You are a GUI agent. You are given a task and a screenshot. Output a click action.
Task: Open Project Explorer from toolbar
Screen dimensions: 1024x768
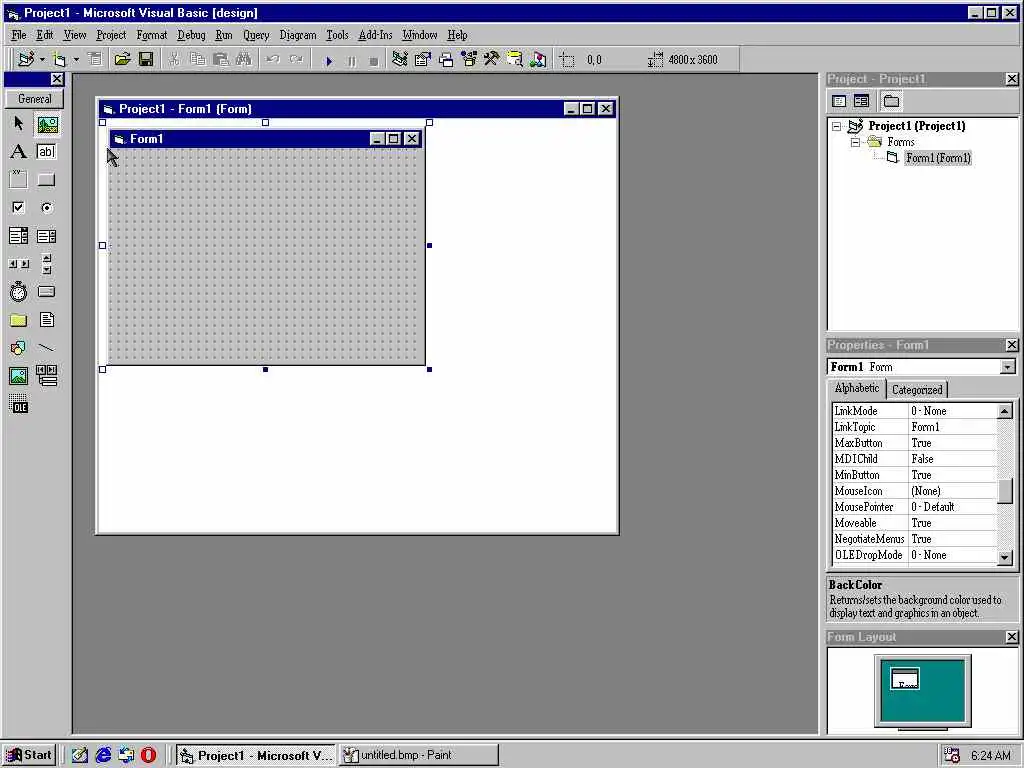400,59
